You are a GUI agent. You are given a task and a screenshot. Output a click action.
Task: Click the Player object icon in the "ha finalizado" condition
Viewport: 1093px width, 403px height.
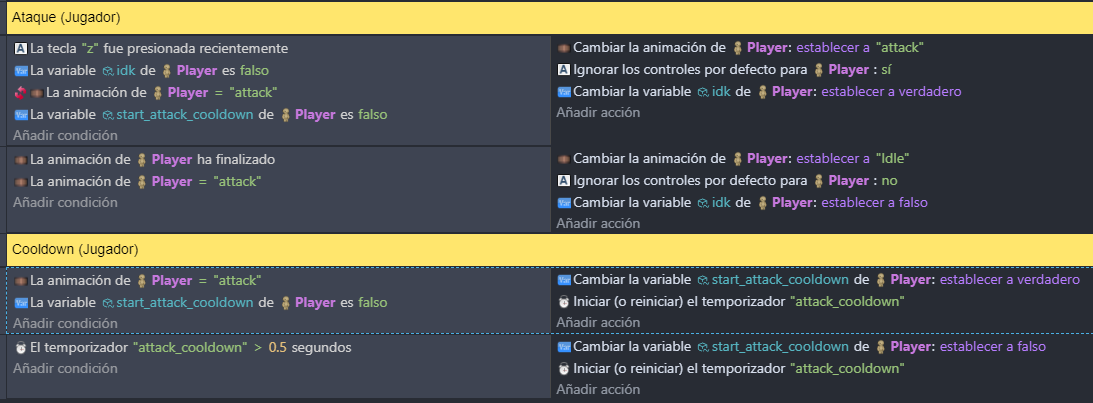pyautogui.click(x=142, y=159)
